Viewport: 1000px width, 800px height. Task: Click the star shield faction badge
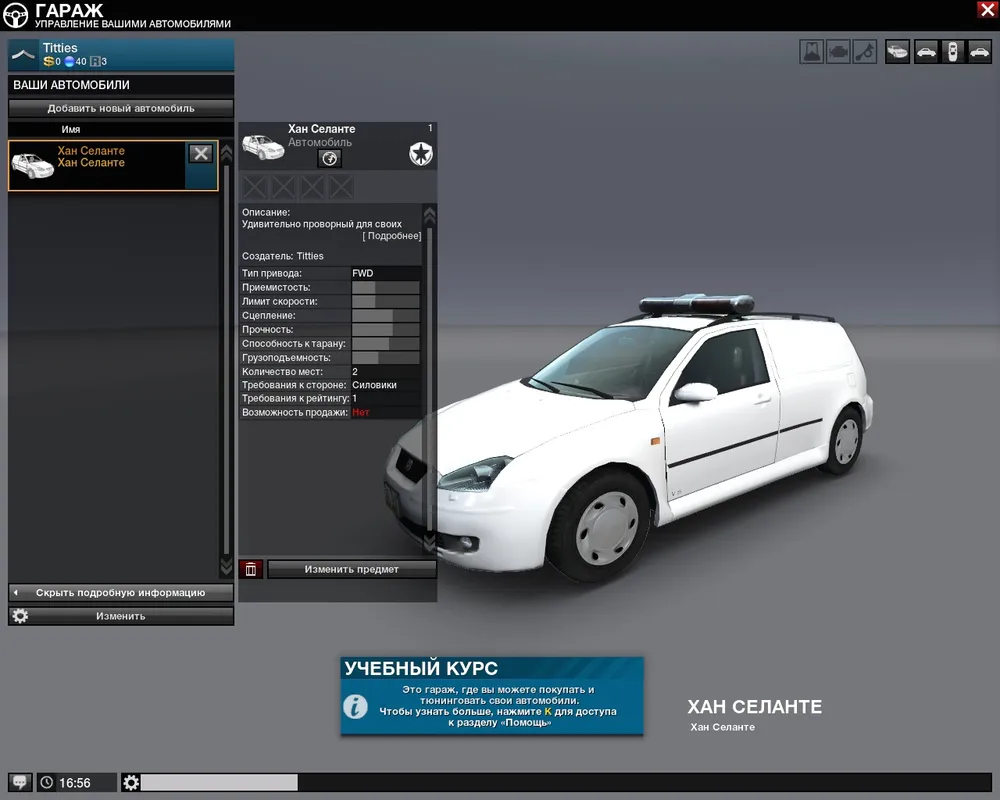click(x=420, y=153)
